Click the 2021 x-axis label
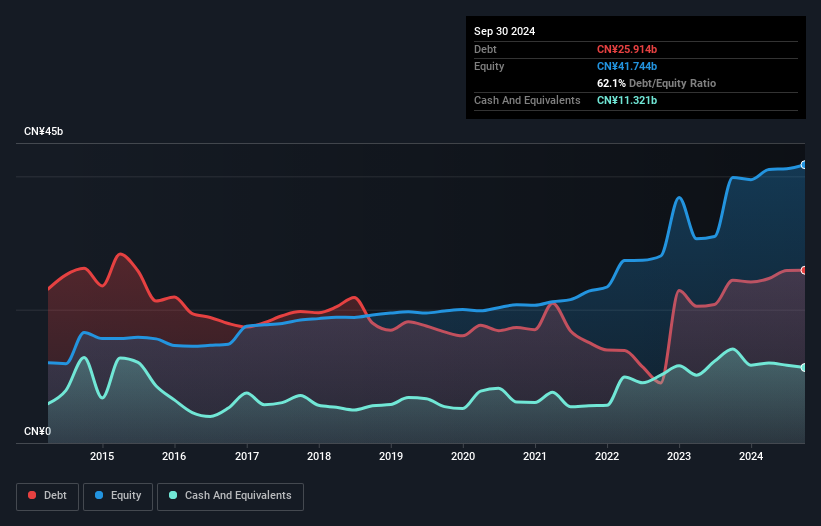Image resolution: width=821 pixels, height=526 pixels. (535, 456)
